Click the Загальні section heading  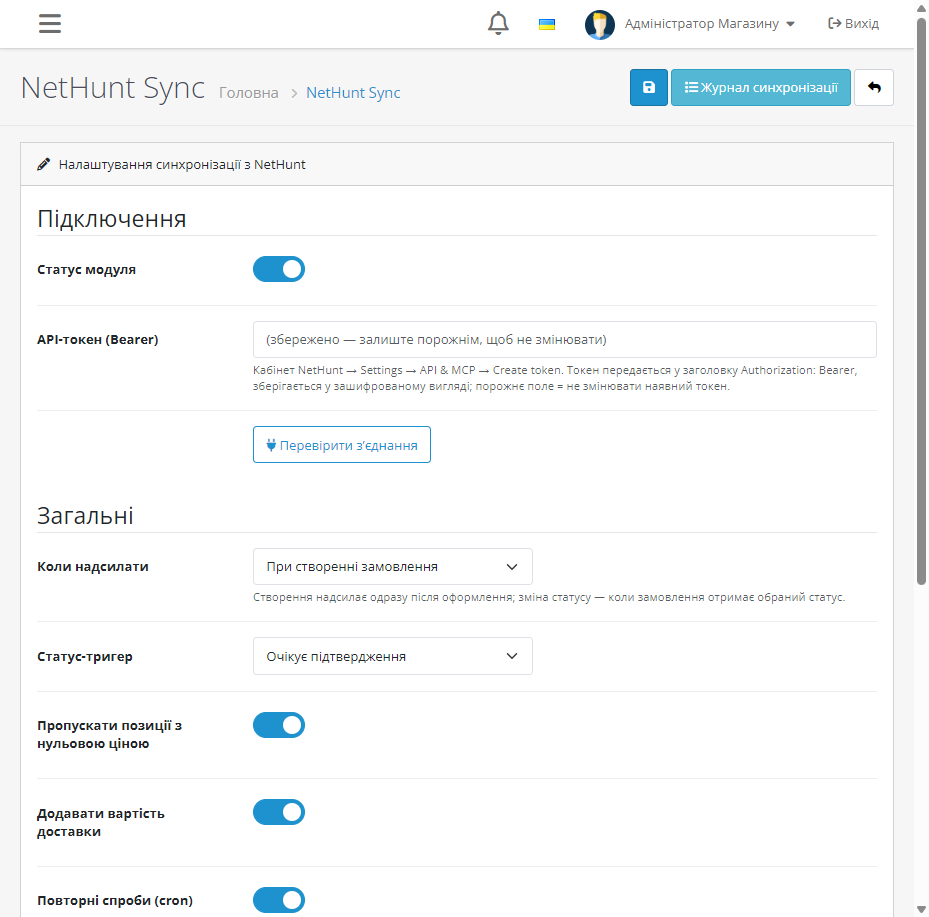click(85, 516)
